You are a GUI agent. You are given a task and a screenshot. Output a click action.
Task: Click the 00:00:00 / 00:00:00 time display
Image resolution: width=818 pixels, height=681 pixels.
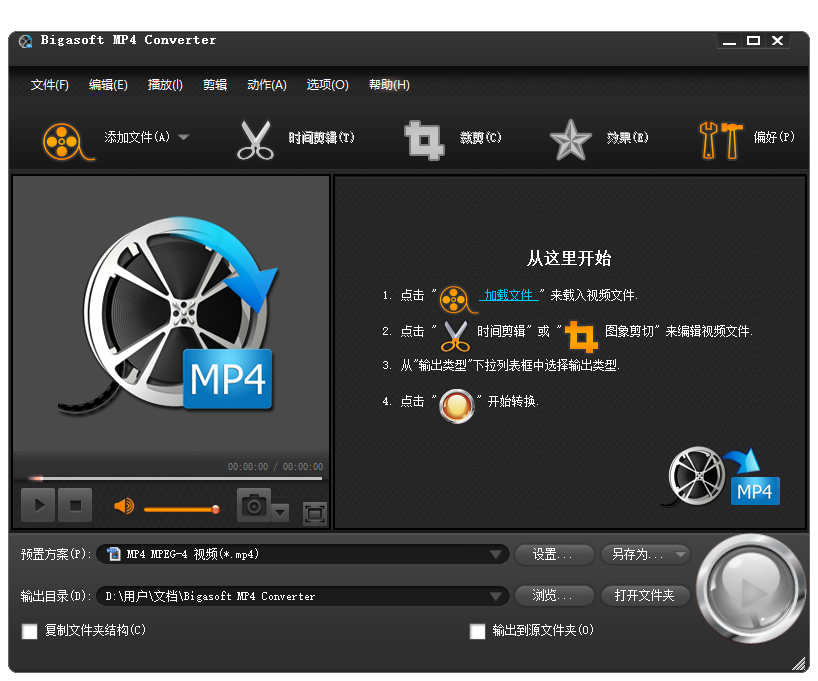click(275, 467)
